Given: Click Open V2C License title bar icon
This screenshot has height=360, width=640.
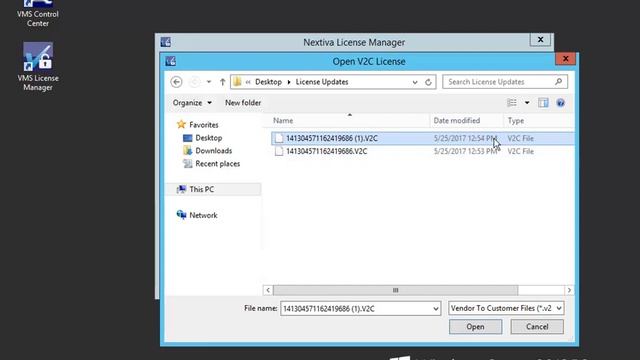Looking at the screenshot, I should (171, 61).
